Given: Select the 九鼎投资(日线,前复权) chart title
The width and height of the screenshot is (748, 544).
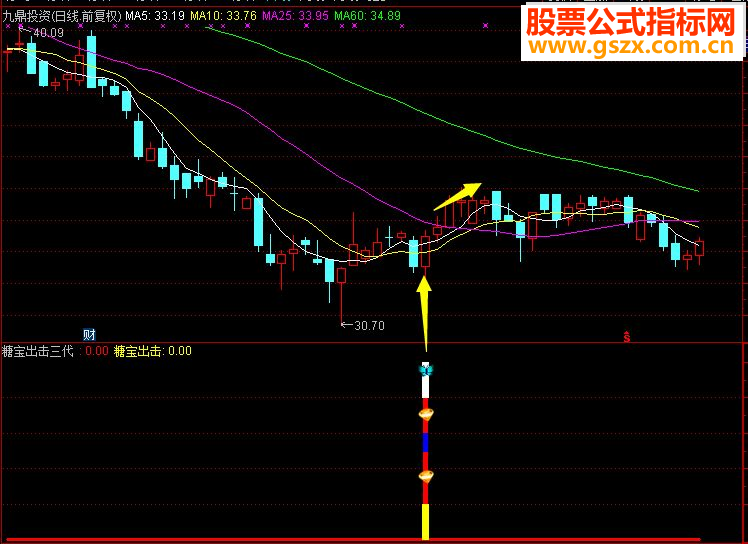Looking at the screenshot, I should click(x=62, y=17).
